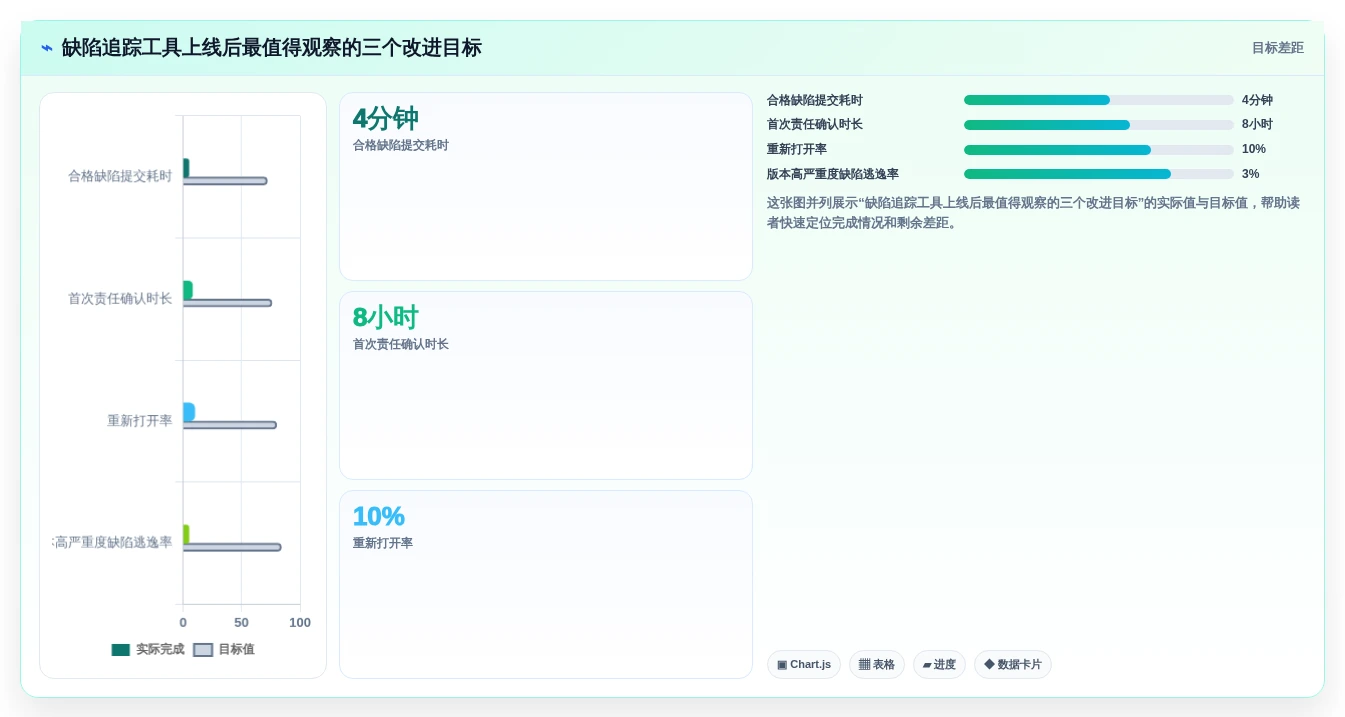The width and height of the screenshot is (1345, 717).
Task: Click the 10% value in the progress list
Action: tap(1254, 149)
